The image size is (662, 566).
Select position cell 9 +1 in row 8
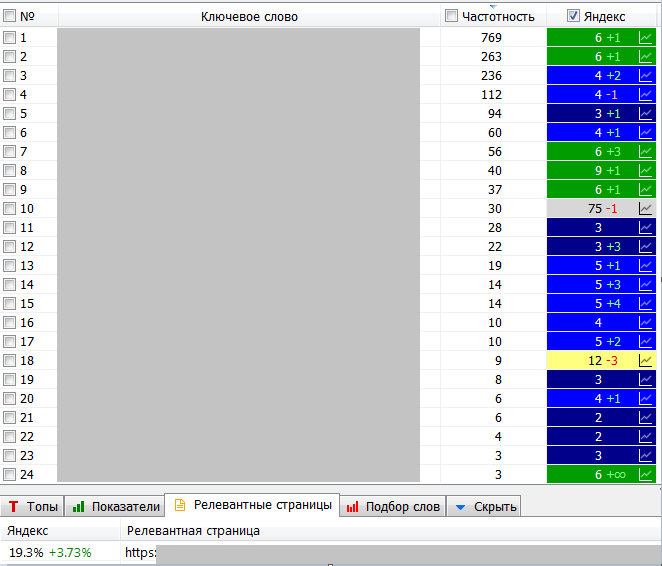coord(601,171)
